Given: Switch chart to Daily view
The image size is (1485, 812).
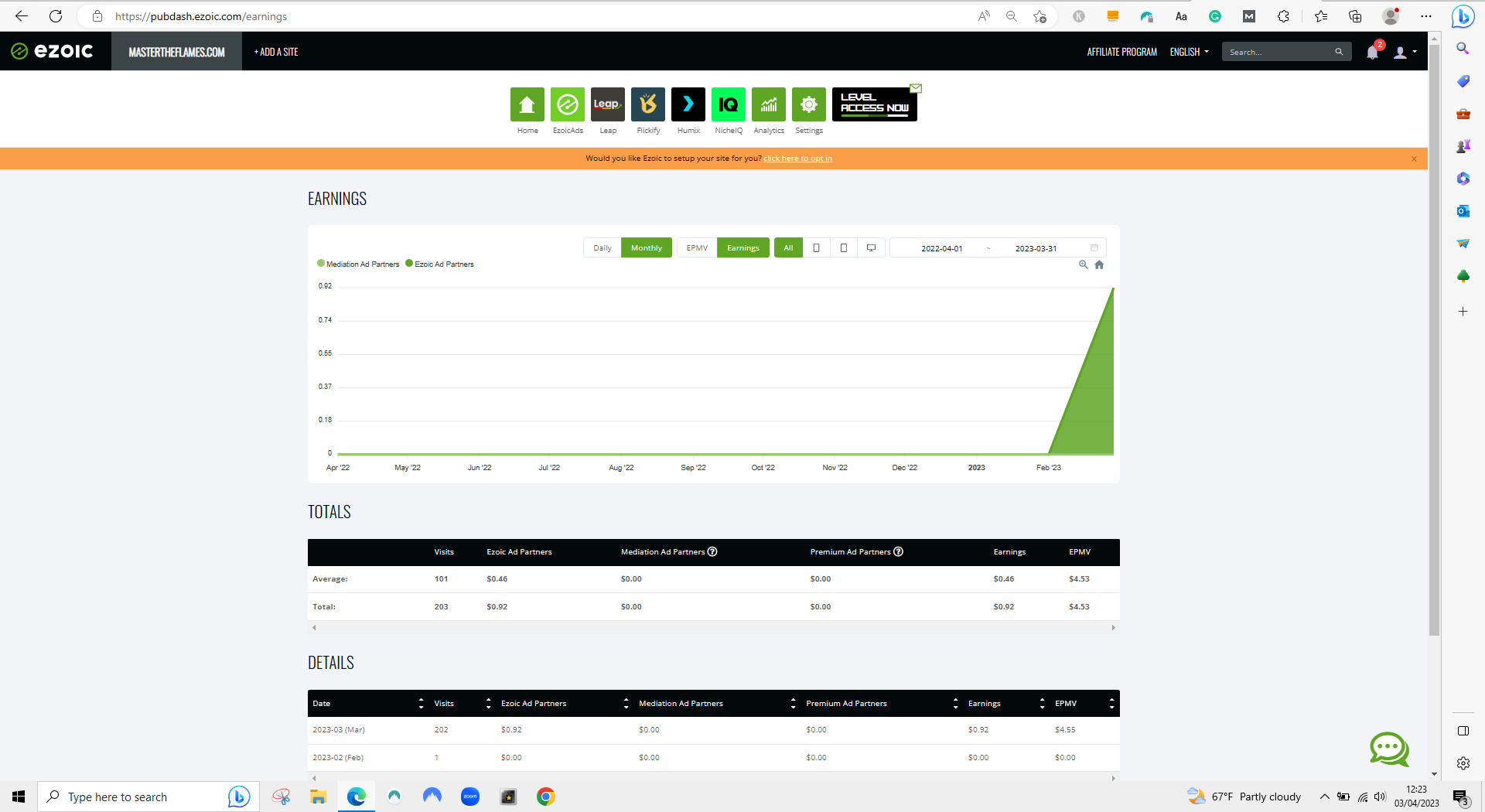Looking at the screenshot, I should pos(603,247).
